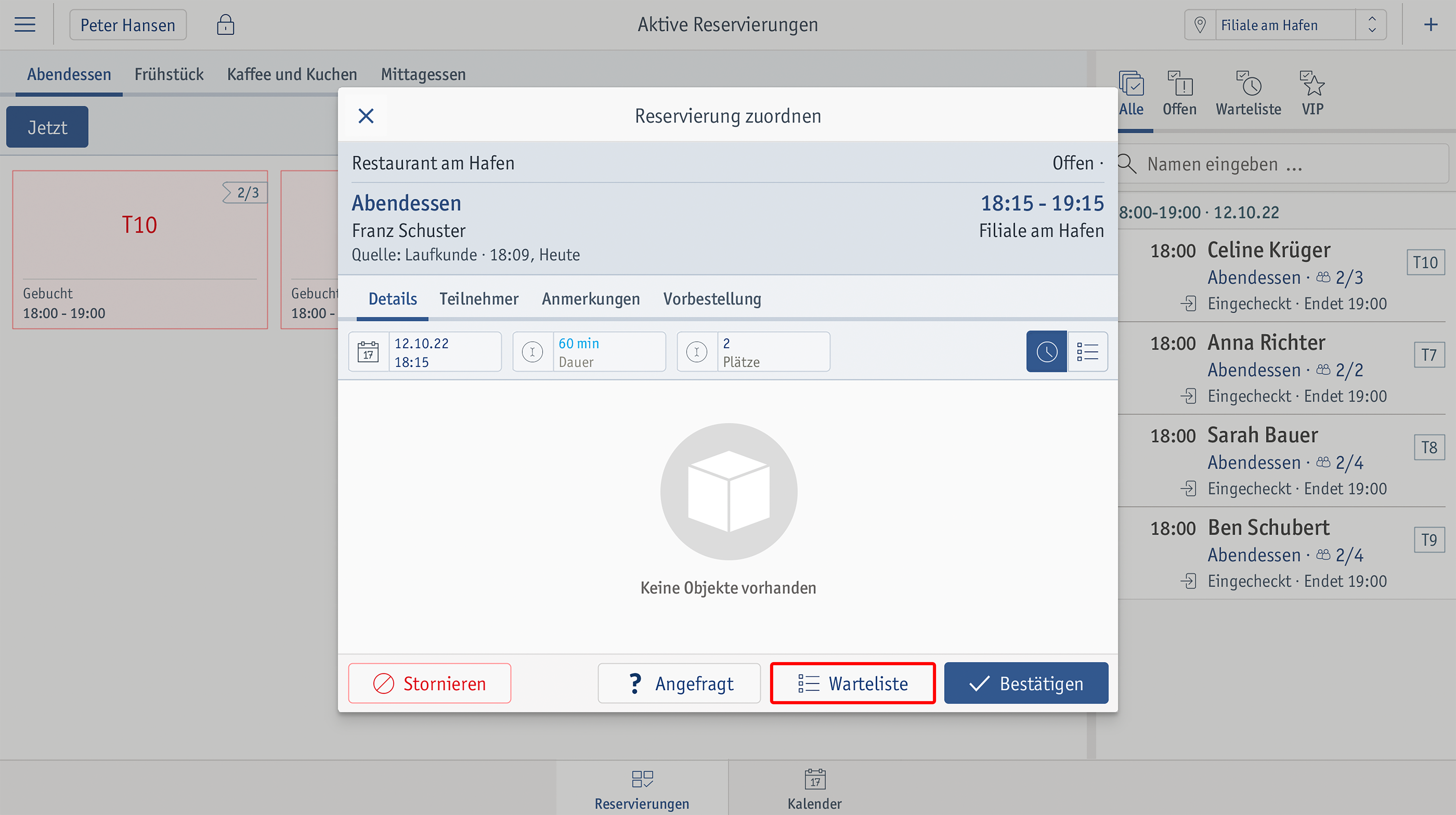Click the location pin icon beside Filiale am Hafen
The height and width of the screenshot is (815, 1456).
[x=1200, y=25]
